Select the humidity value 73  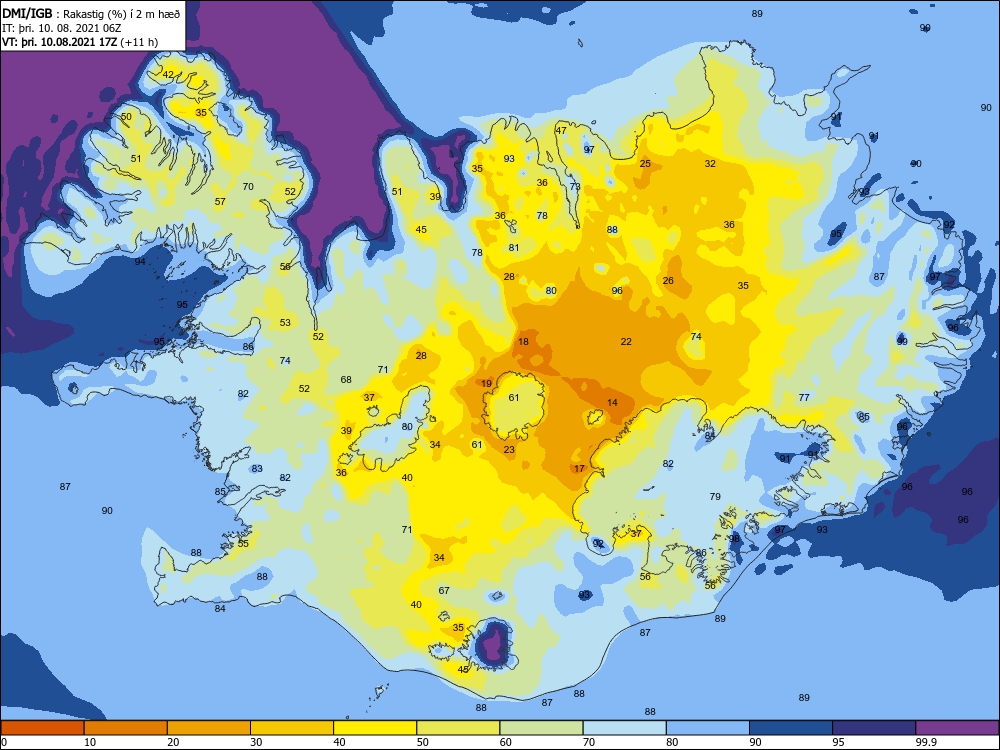tap(575, 187)
